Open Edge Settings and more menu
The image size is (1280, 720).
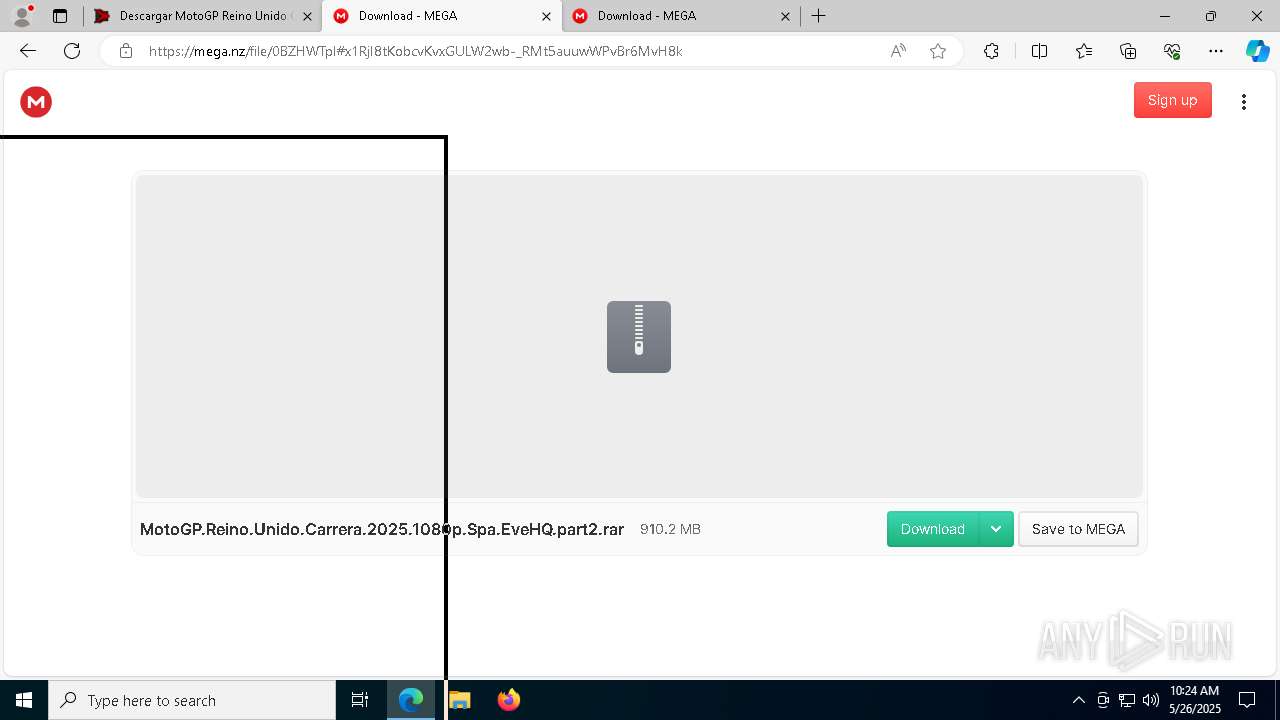coord(1216,51)
